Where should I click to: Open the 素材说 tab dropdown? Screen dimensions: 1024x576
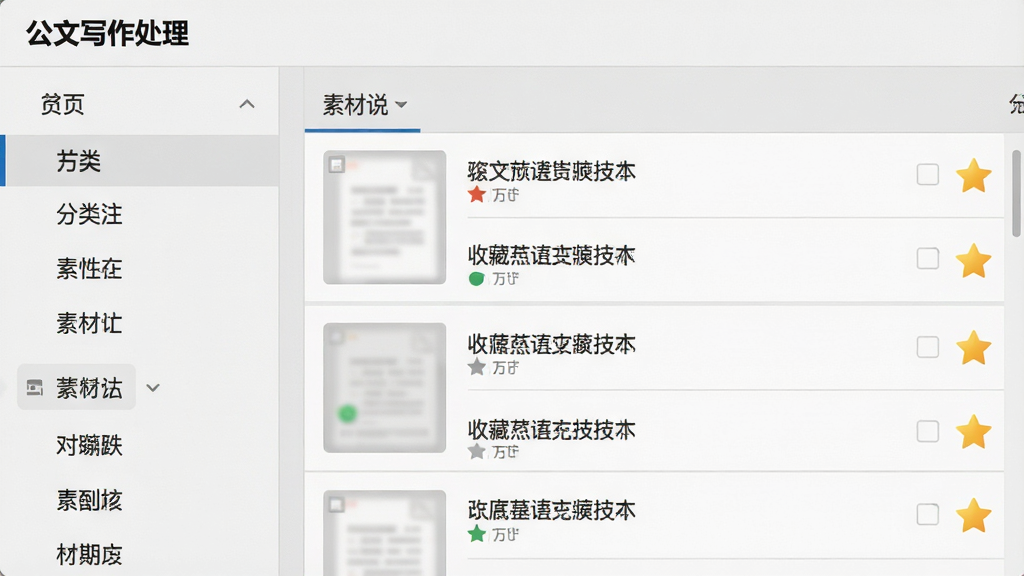pos(364,104)
